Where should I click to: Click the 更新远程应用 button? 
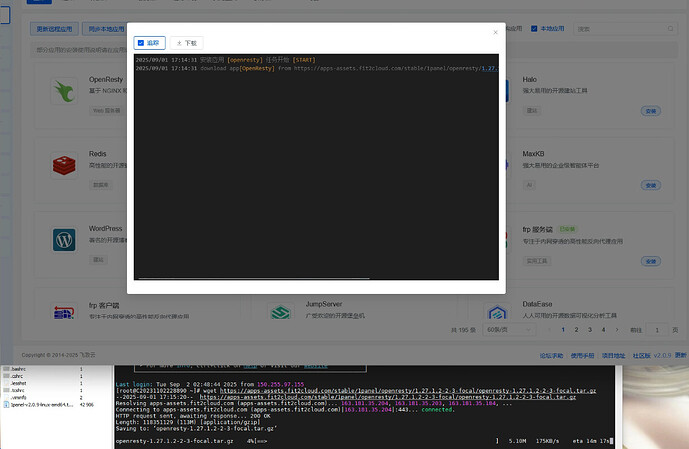pyautogui.click(x=54, y=29)
